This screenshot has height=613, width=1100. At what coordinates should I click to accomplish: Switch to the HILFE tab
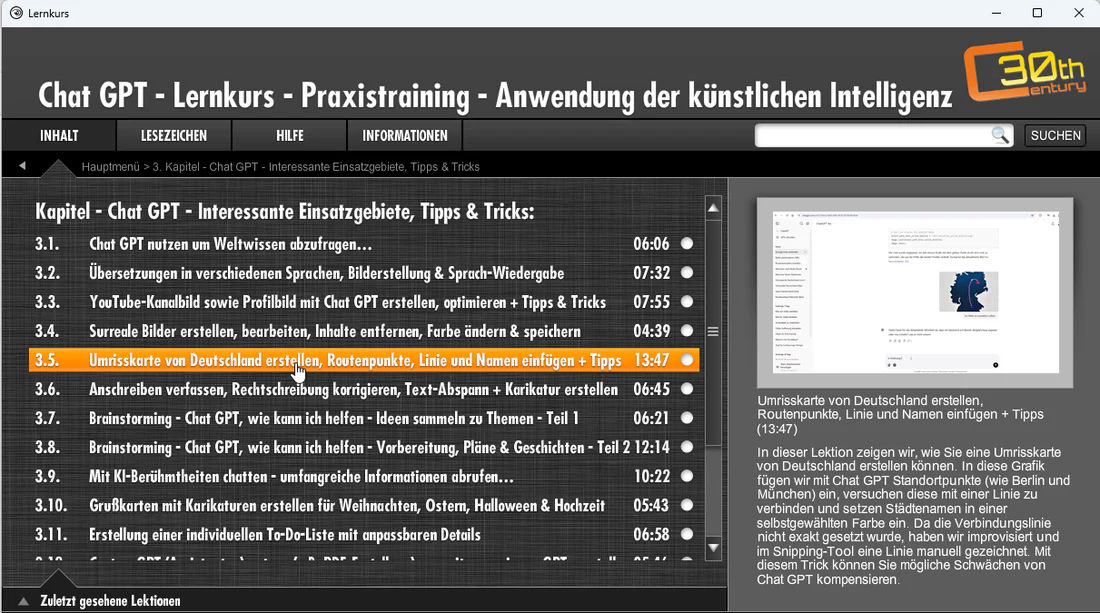tap(290, 136)
